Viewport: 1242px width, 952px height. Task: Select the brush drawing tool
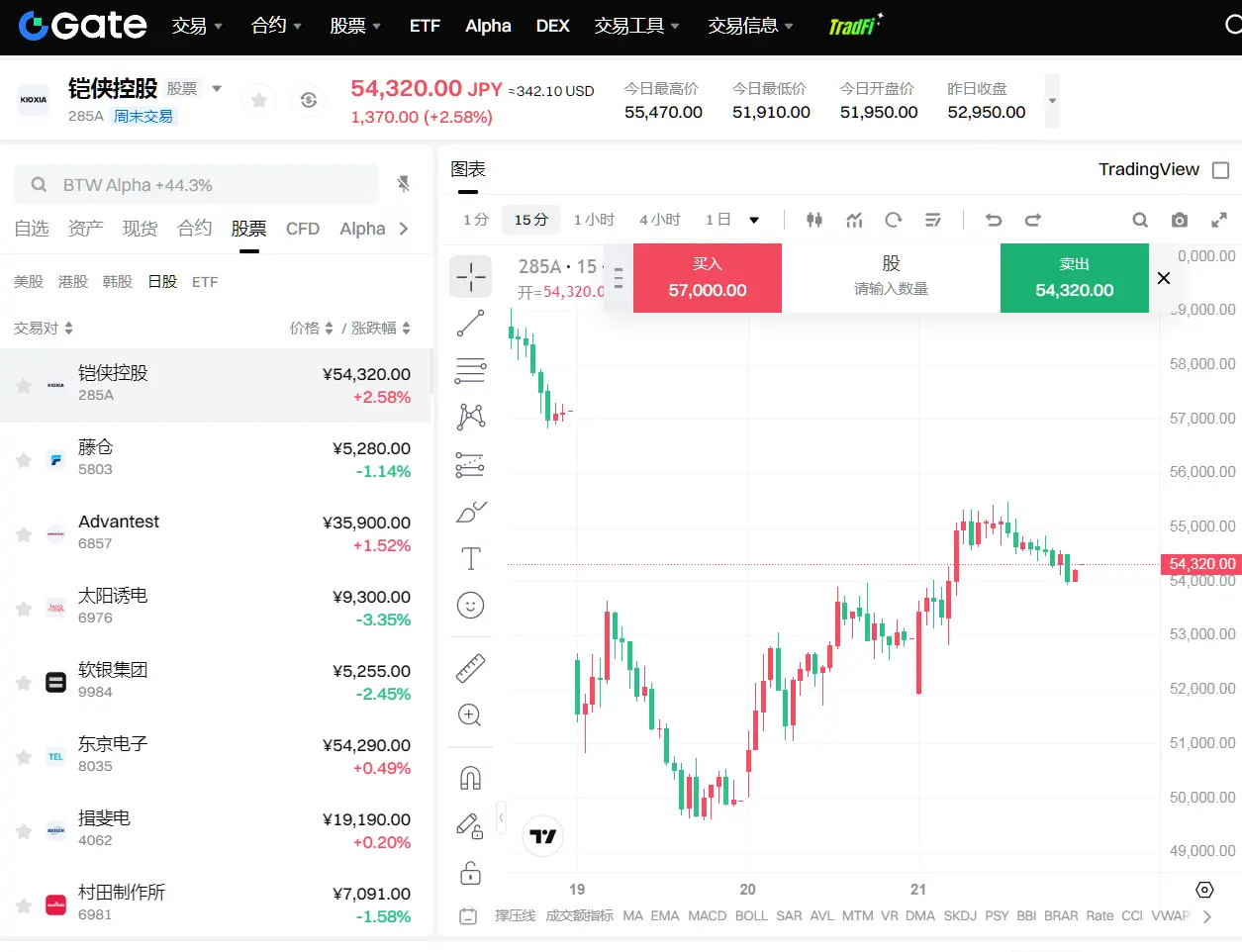coord(470,512)
